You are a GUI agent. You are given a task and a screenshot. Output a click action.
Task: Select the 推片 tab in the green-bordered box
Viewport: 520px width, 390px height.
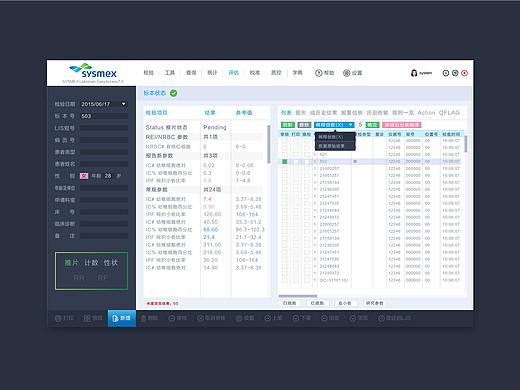tap(72, 263)
